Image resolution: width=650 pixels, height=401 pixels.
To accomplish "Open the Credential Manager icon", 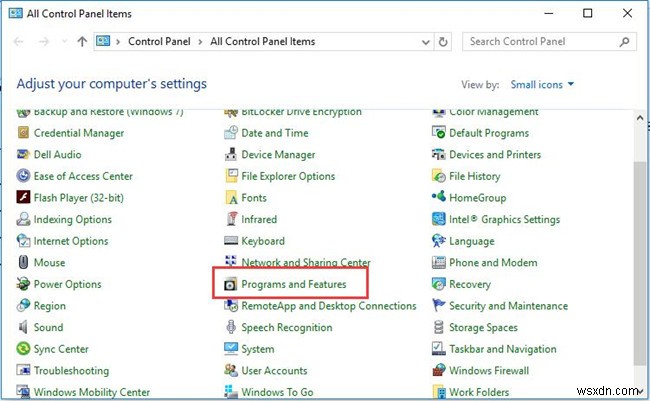I will pyautogui.click(x=23, y=133).
